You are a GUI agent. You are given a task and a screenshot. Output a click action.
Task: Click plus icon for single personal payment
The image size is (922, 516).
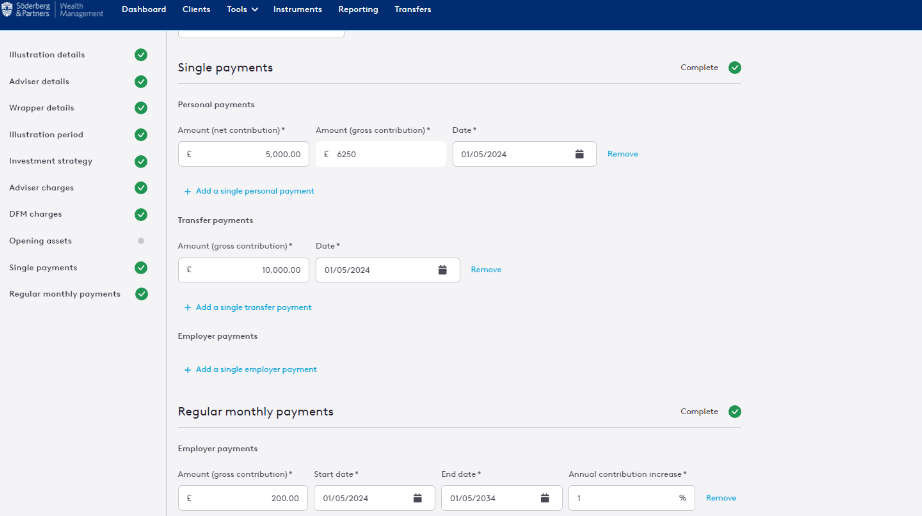tap(188, 192)
